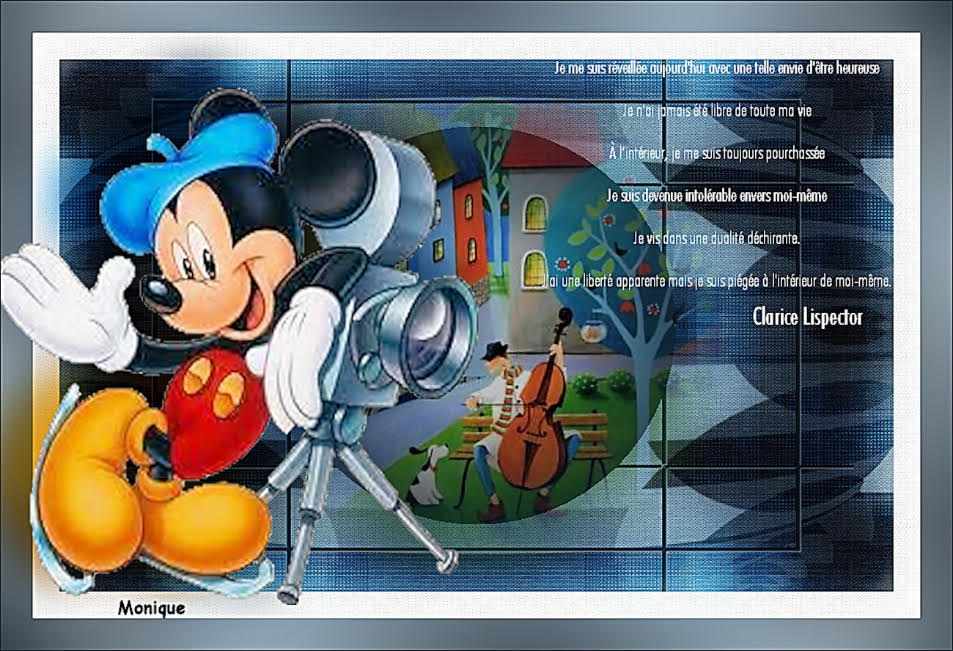Click the author name "Clarice Lispector"

tap(807, 317)
